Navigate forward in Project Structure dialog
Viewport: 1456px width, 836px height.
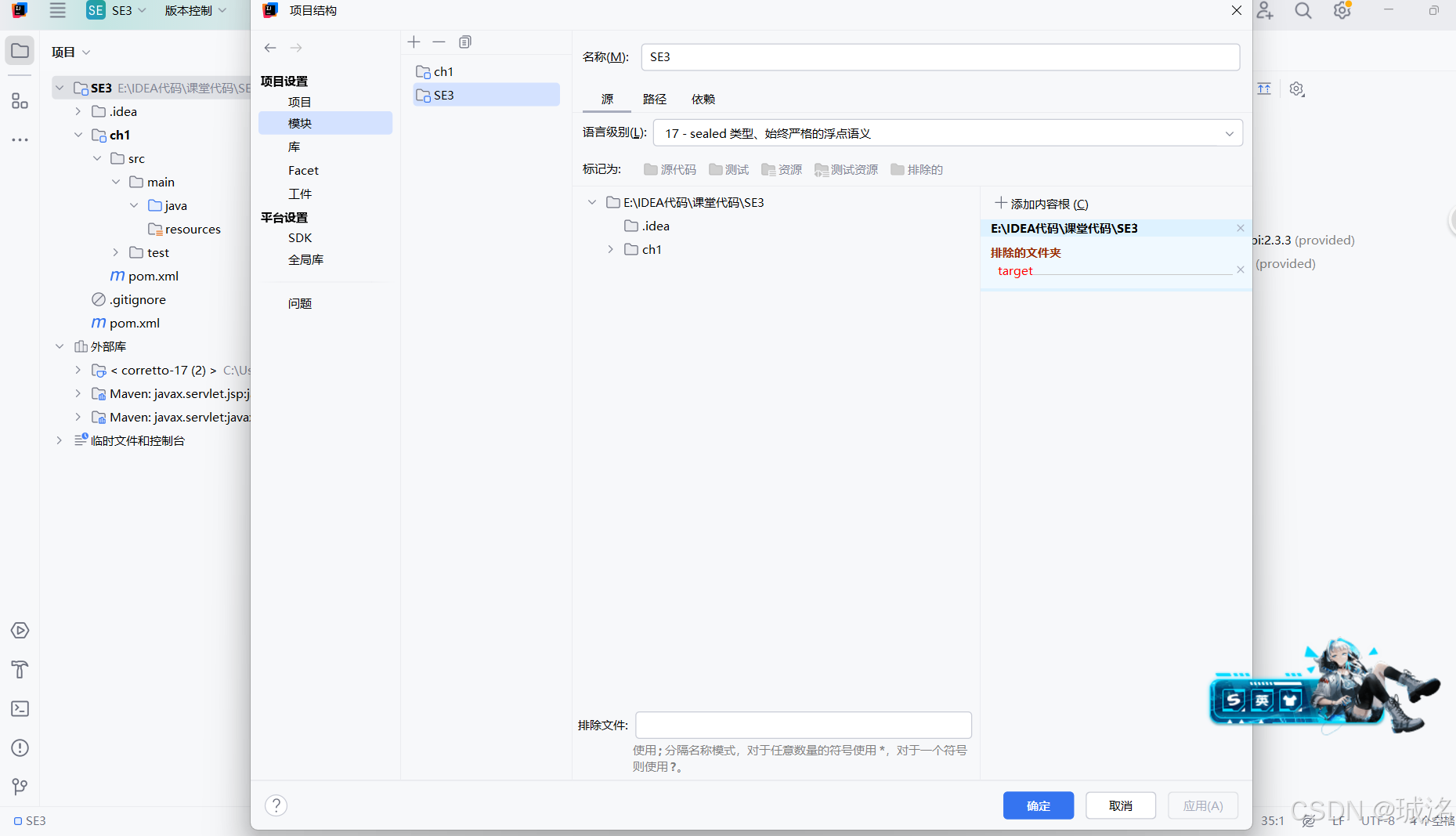click(x=296, y=48)
